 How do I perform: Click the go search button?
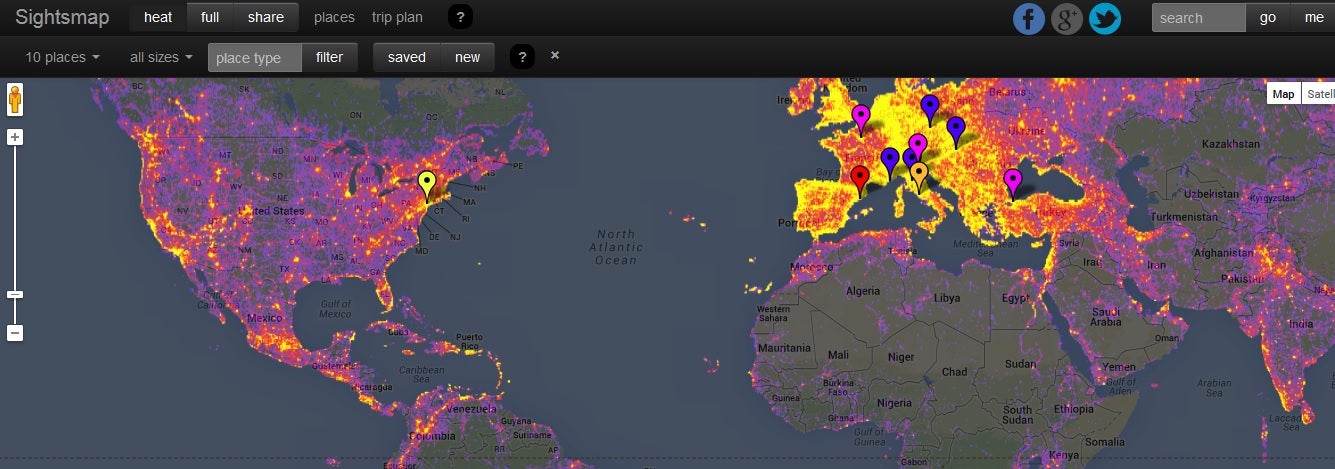(x=1267, y=17)
